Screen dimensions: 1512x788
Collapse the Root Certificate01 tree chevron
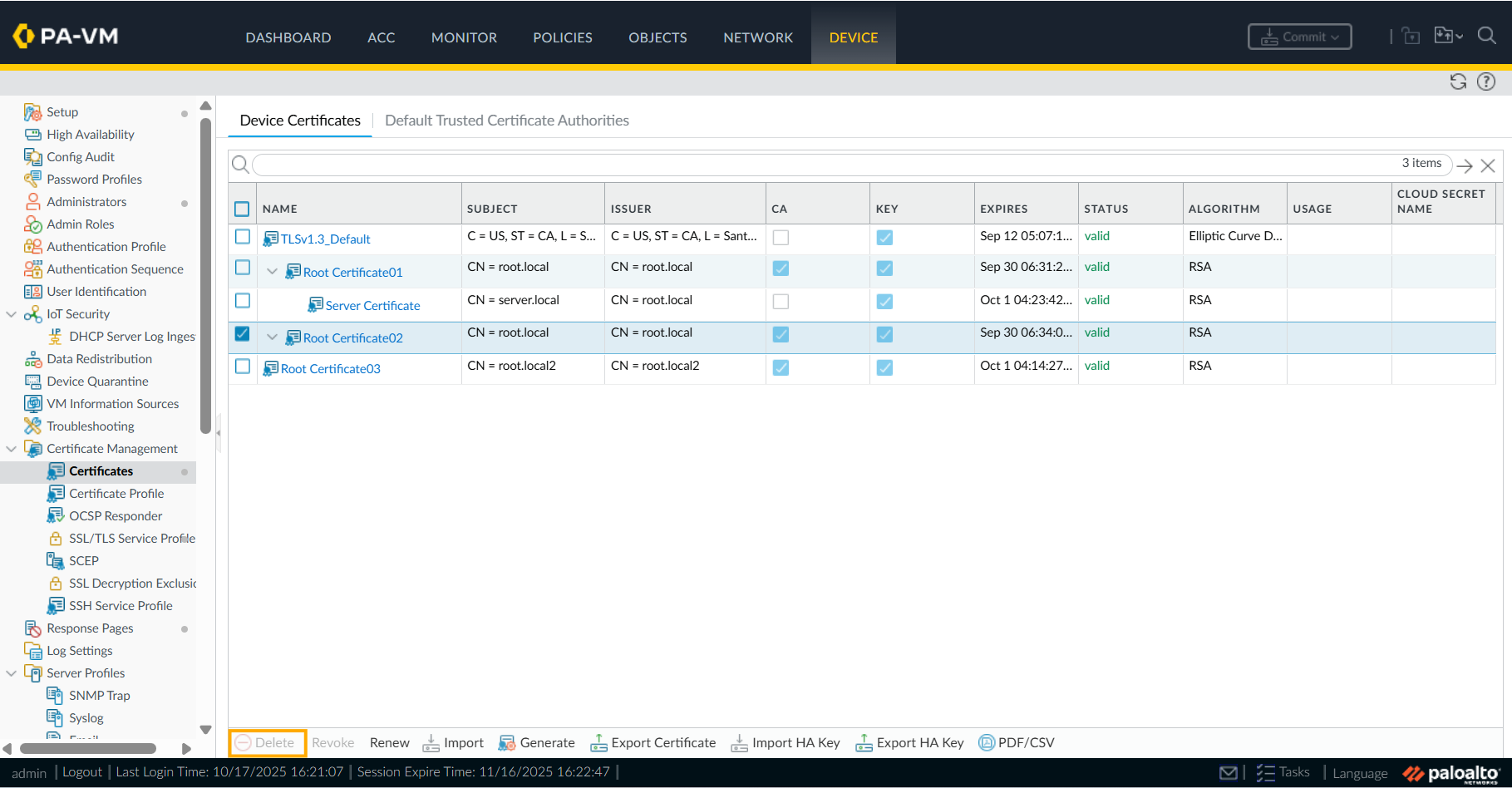[x=272, y=271]
